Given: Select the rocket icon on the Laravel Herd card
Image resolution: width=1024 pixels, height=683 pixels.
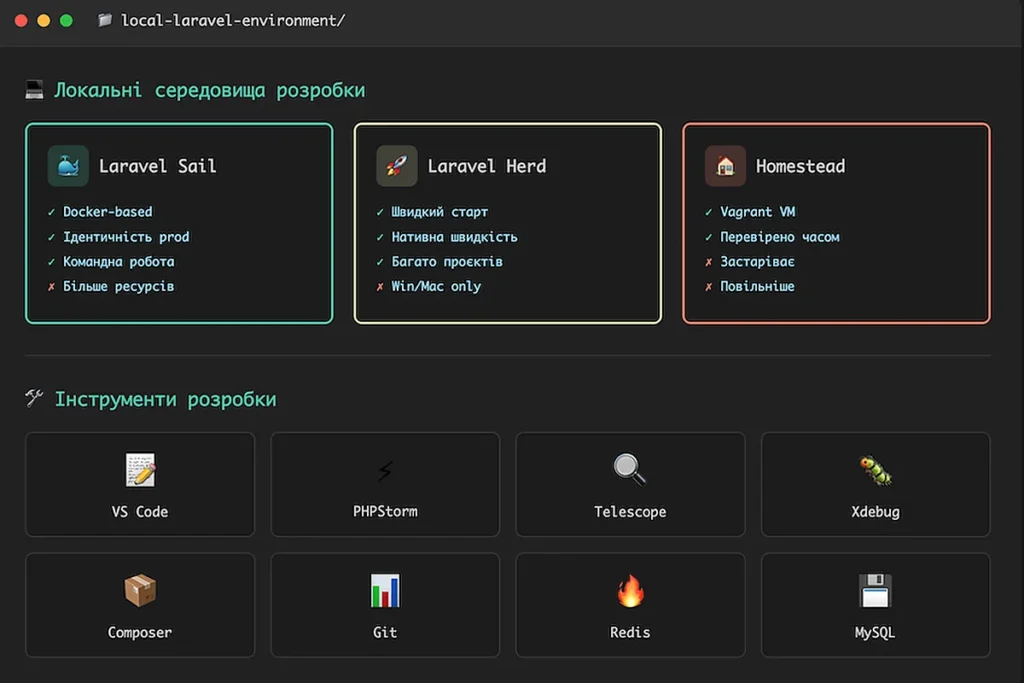Looking at the screenshot, I should [x=396, y=166].
